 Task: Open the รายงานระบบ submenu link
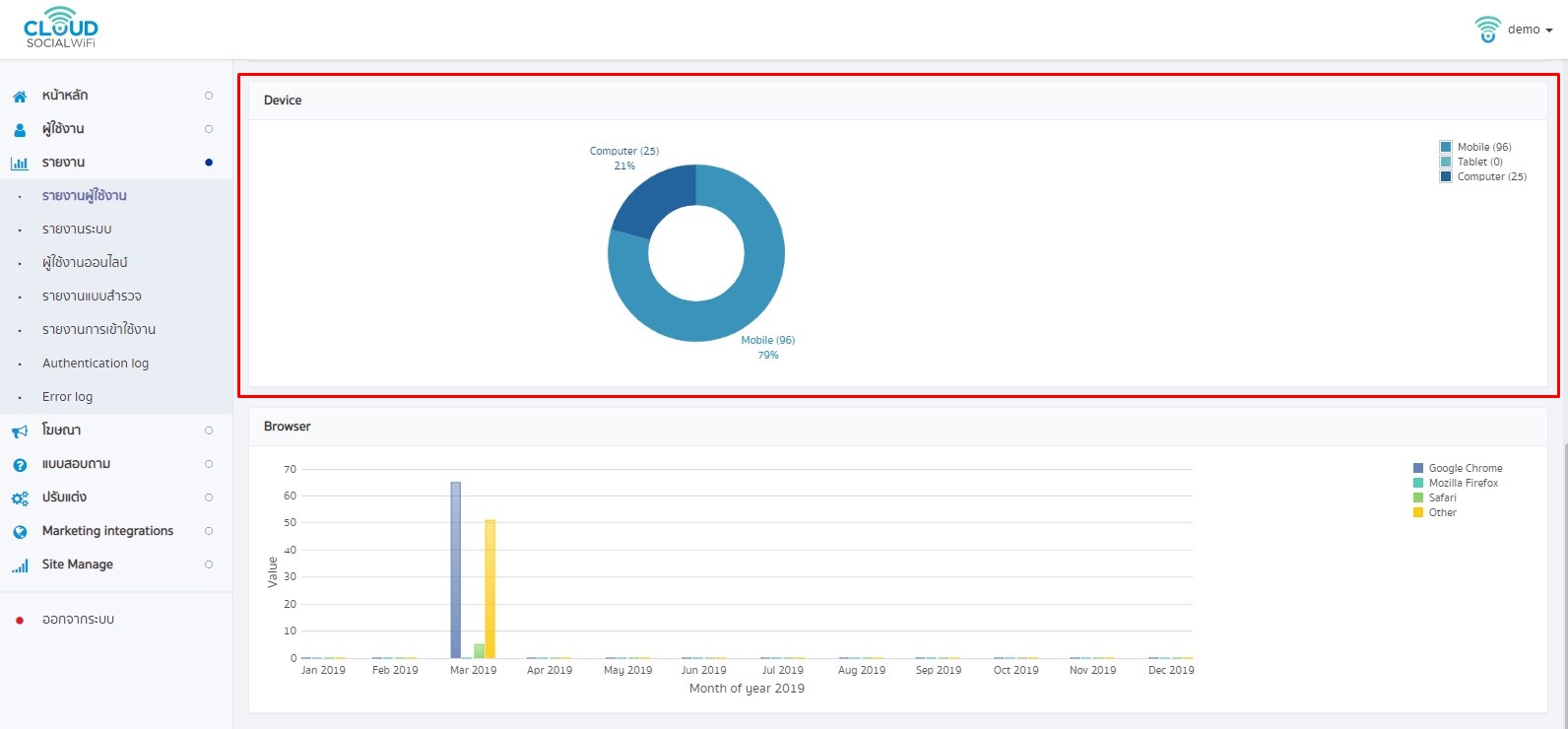click(77, 230)
